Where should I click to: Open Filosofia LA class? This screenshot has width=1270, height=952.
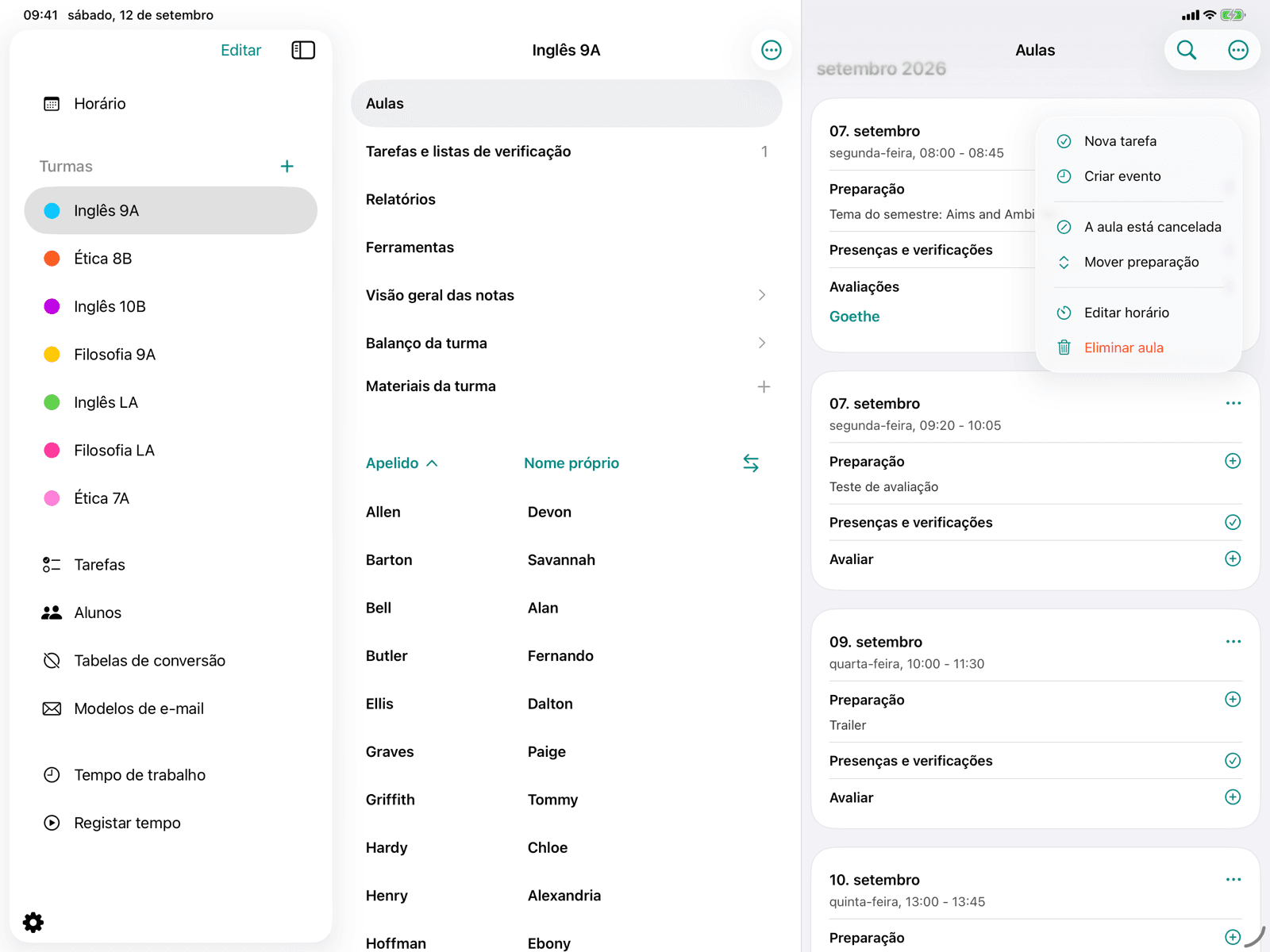(171, 451)
